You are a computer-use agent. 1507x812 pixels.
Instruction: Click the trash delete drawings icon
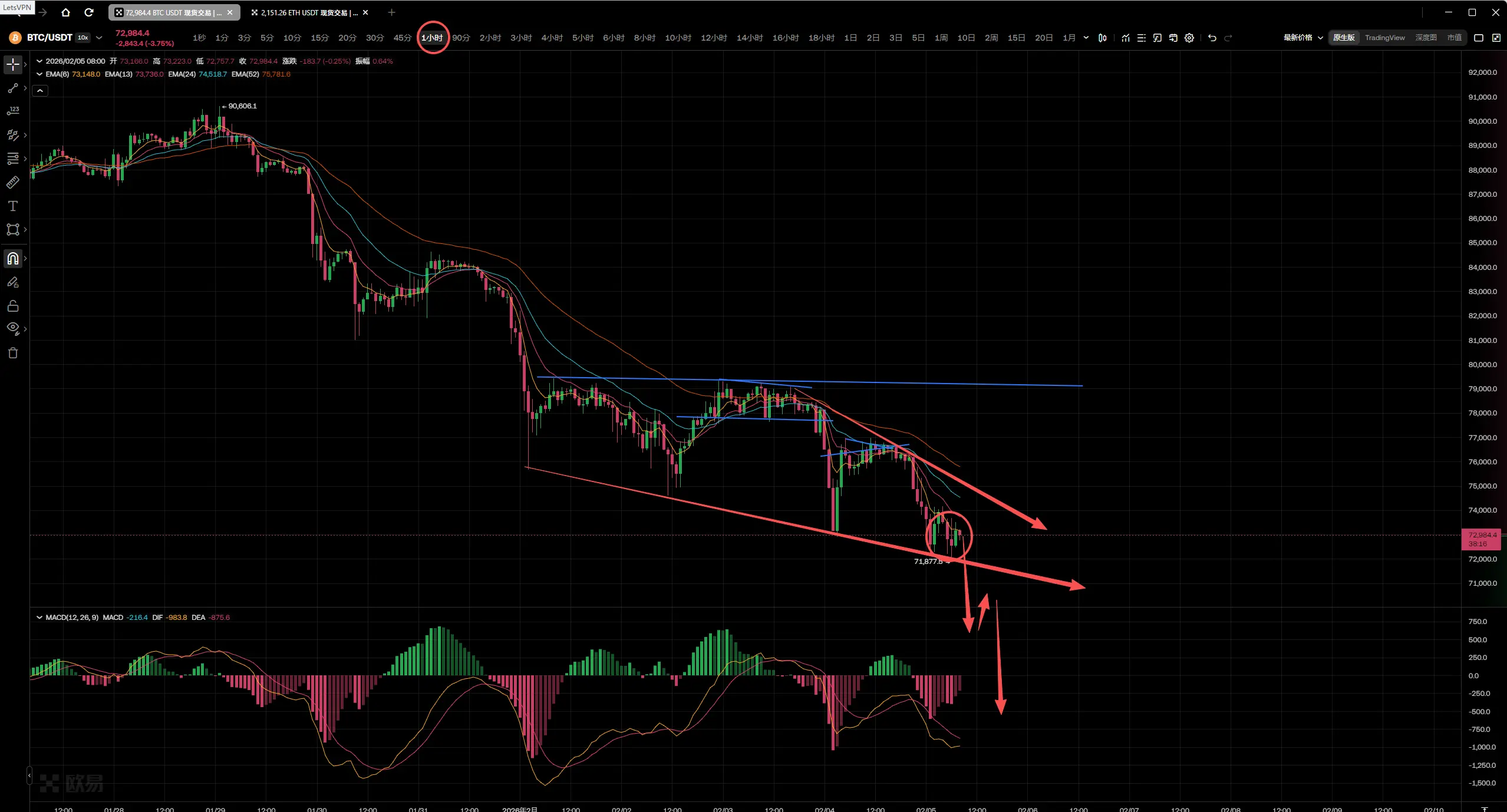(x=12, y=353)
